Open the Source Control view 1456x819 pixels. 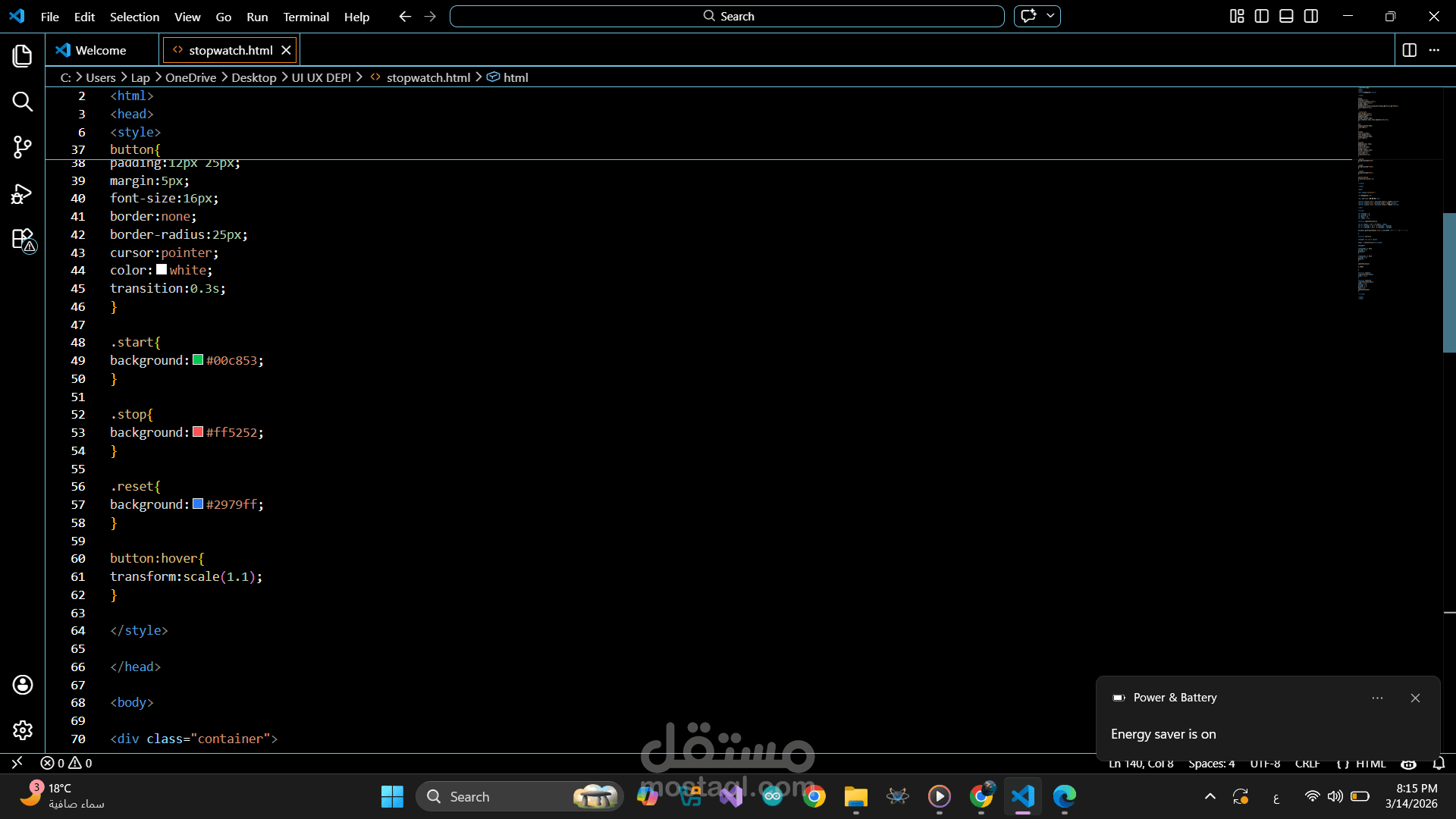click(22, 147)
